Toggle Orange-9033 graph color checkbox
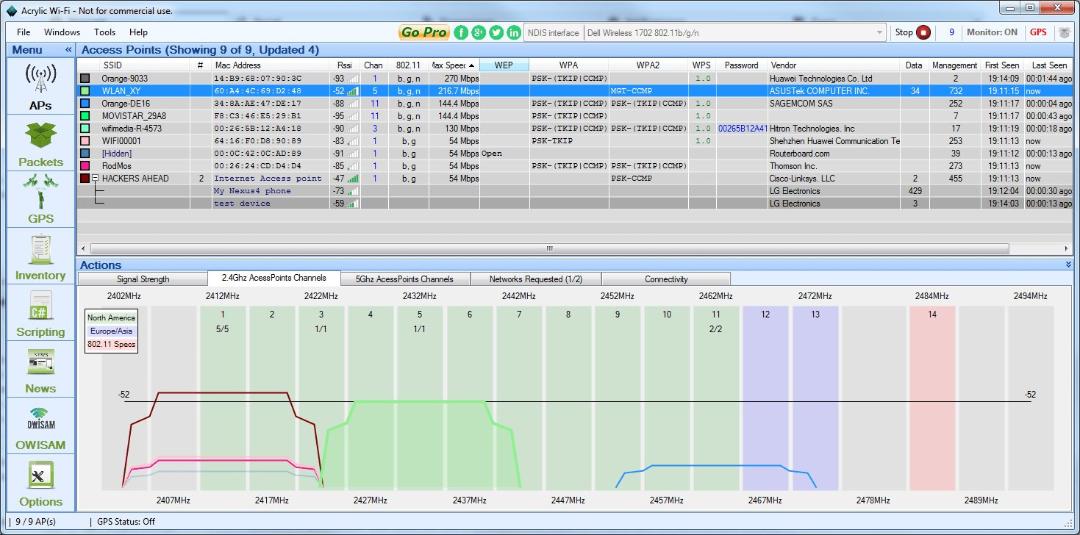The height and width of the screenshot is (535, 1080). pyautogui.click(x=85, y=78)
